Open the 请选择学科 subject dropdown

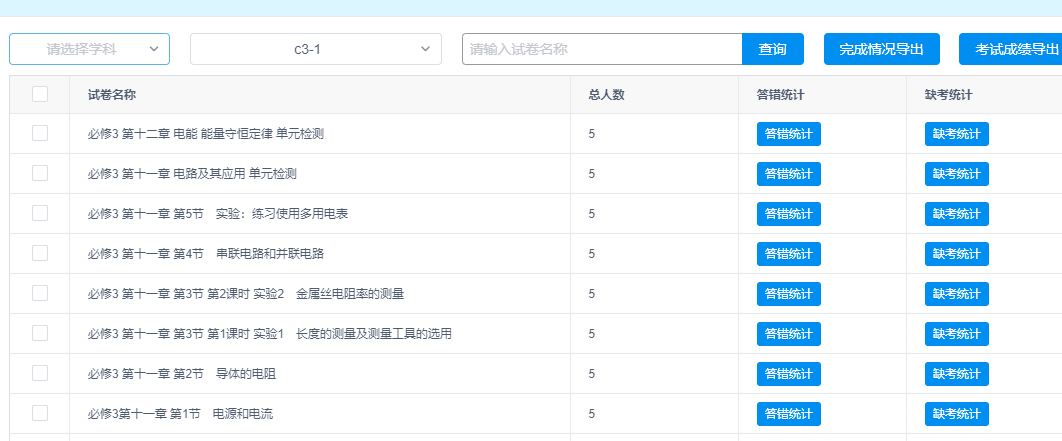point(82,49)
